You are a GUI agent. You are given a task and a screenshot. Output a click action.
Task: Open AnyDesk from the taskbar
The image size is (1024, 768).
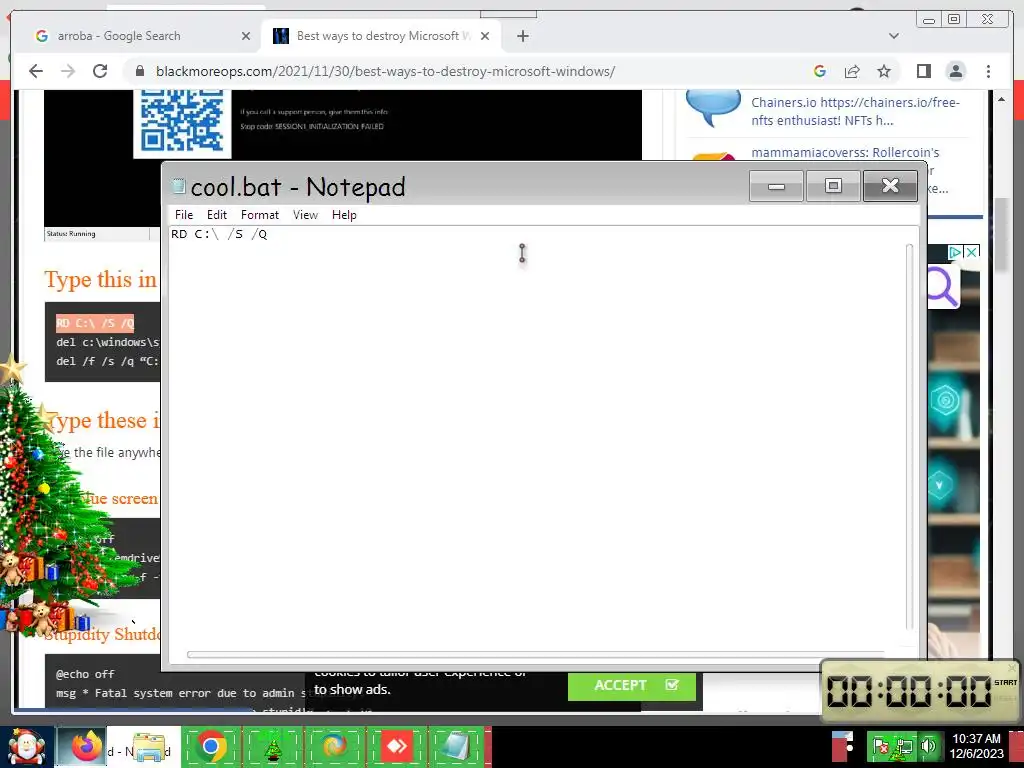(x=396, y=746)
